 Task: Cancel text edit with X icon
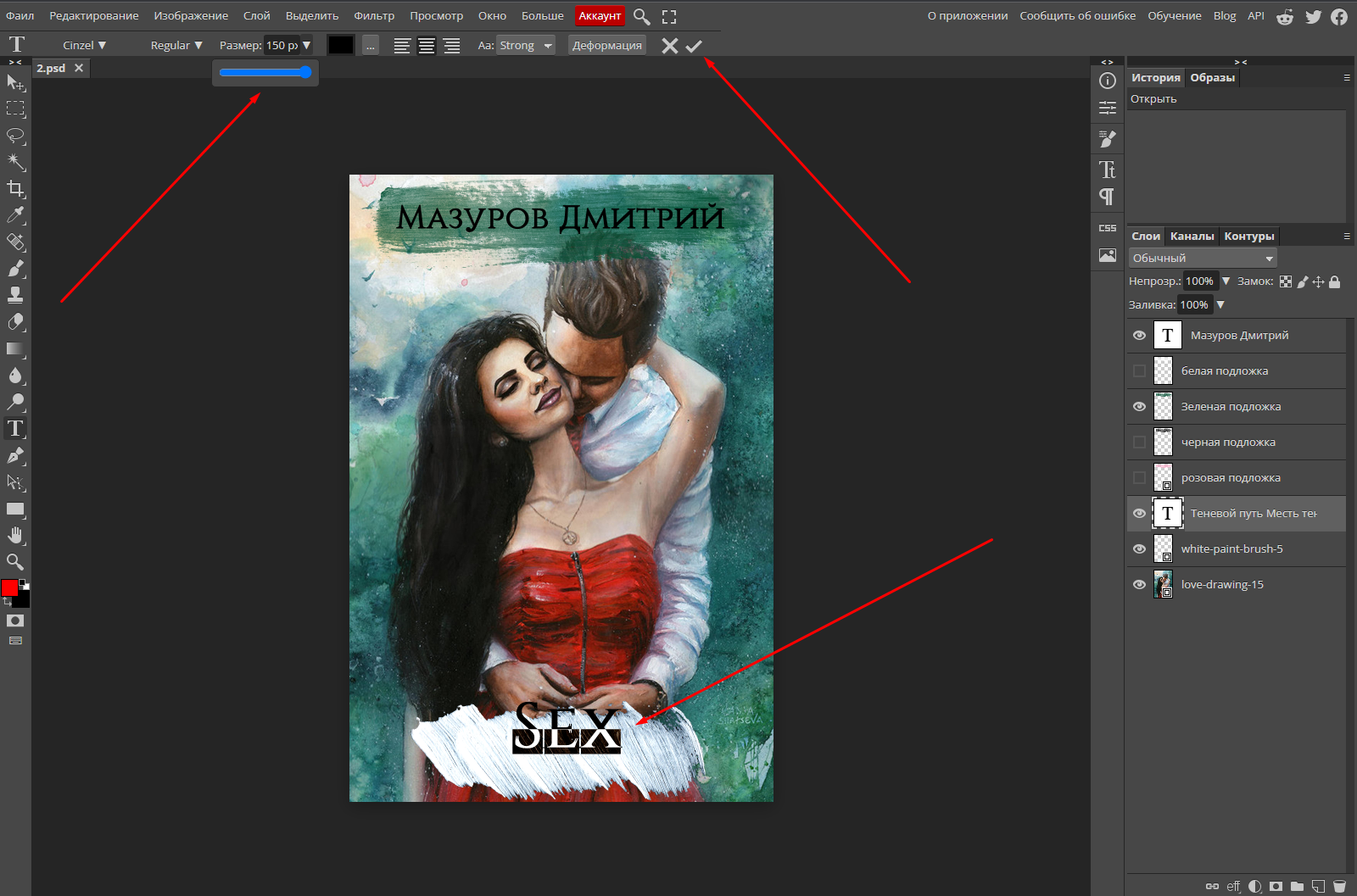point(670,46)
